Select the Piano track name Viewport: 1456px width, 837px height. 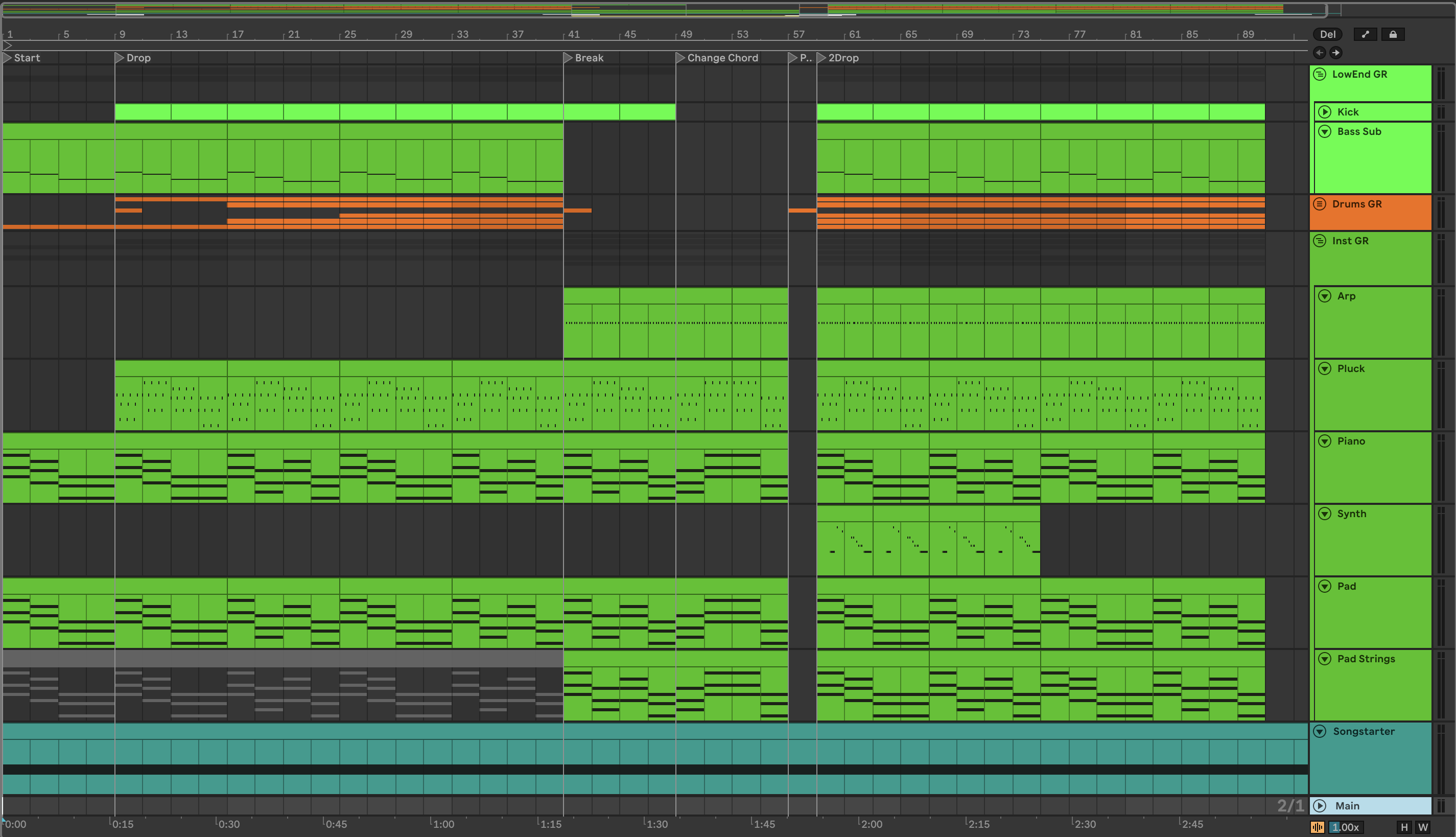pyautogui.click(x=1351, y=441)
